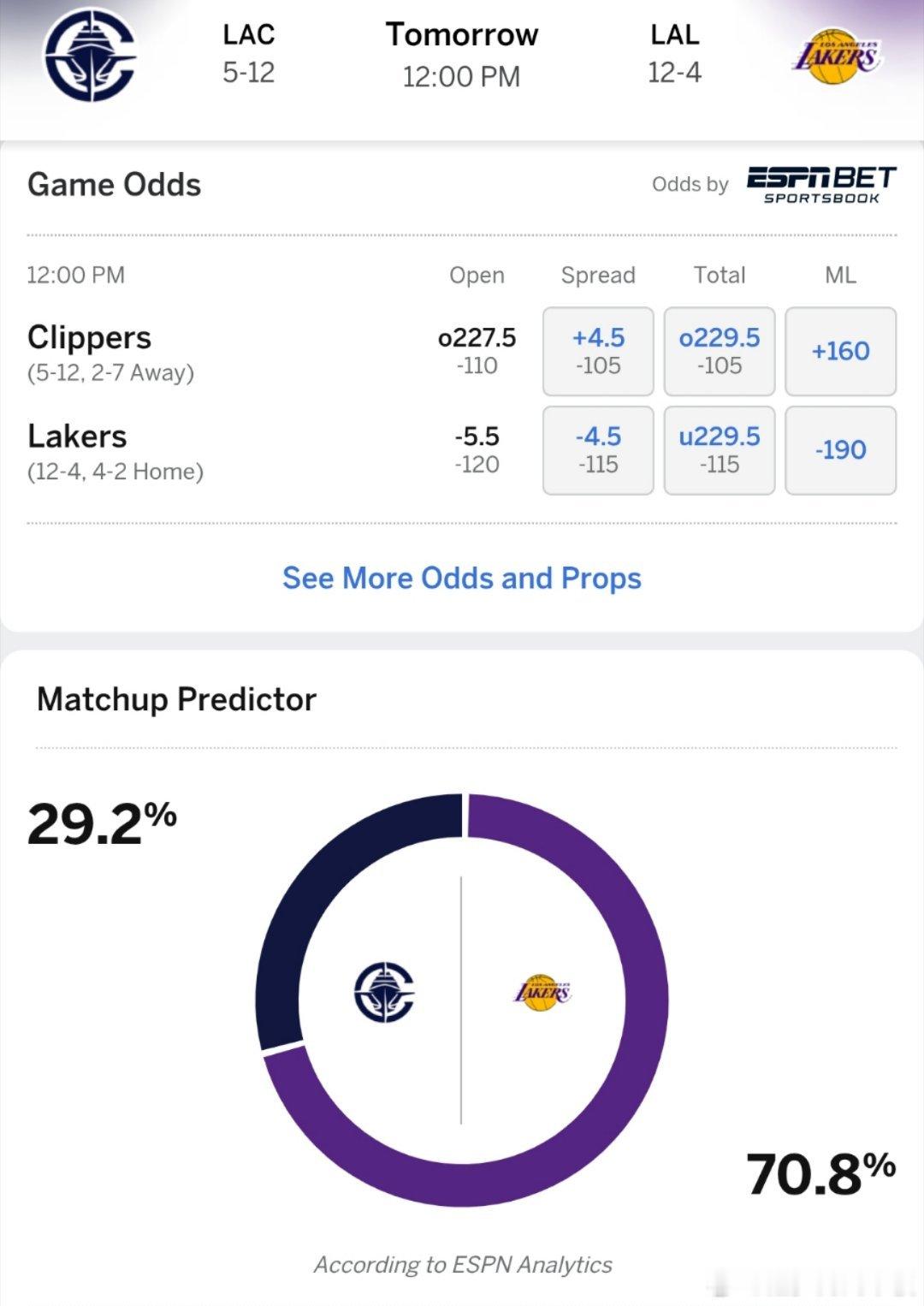Click the ESPN BET Sportsbook logo
Viewport: 924px width, 1306px height.
pos(820,185)
